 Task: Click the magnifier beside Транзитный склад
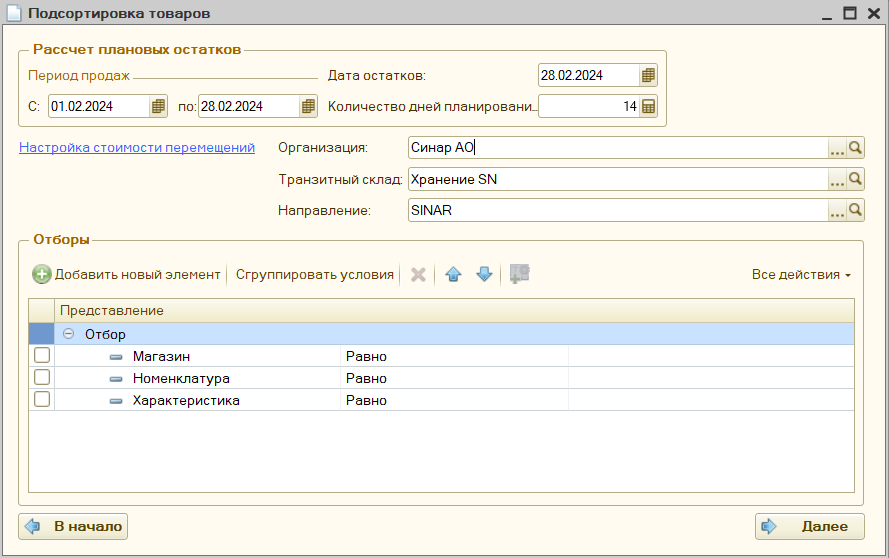click(855, 179)
